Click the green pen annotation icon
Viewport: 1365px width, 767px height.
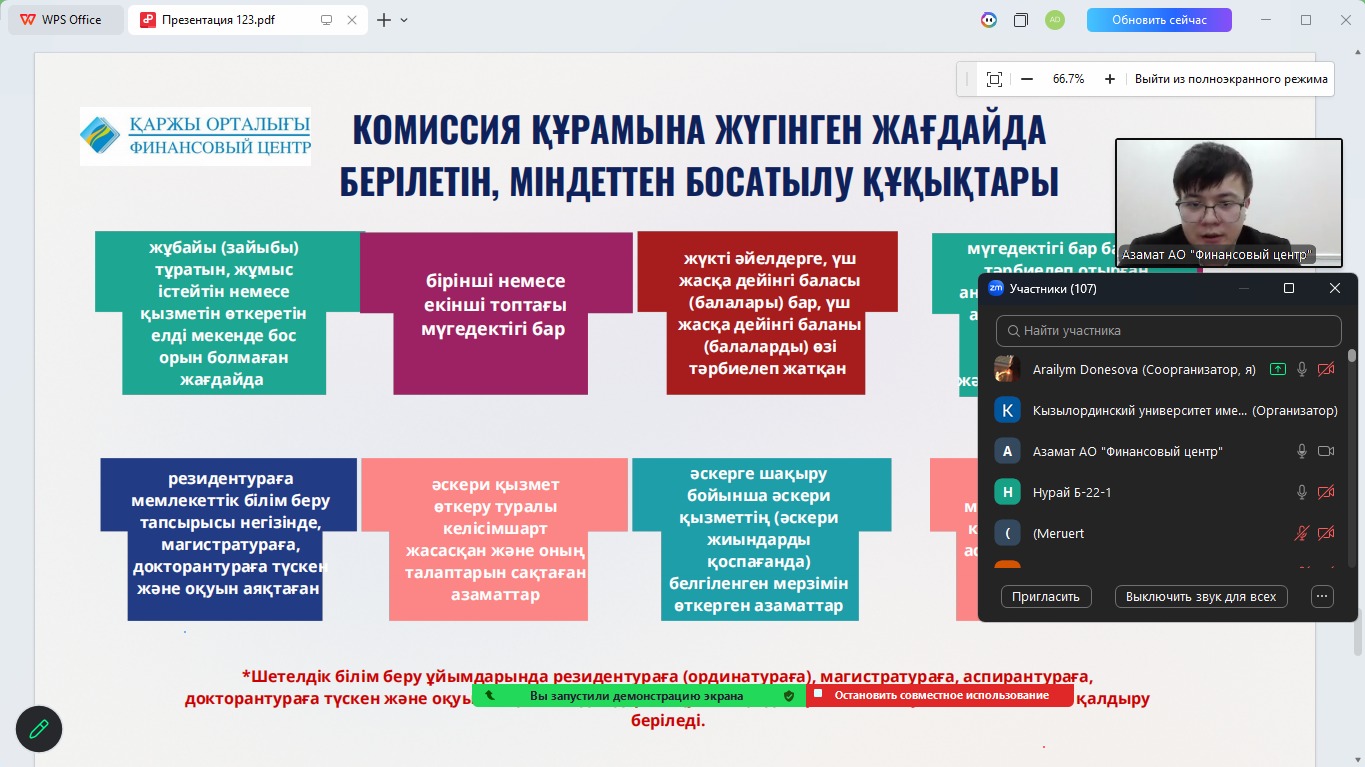coord(39,729)
